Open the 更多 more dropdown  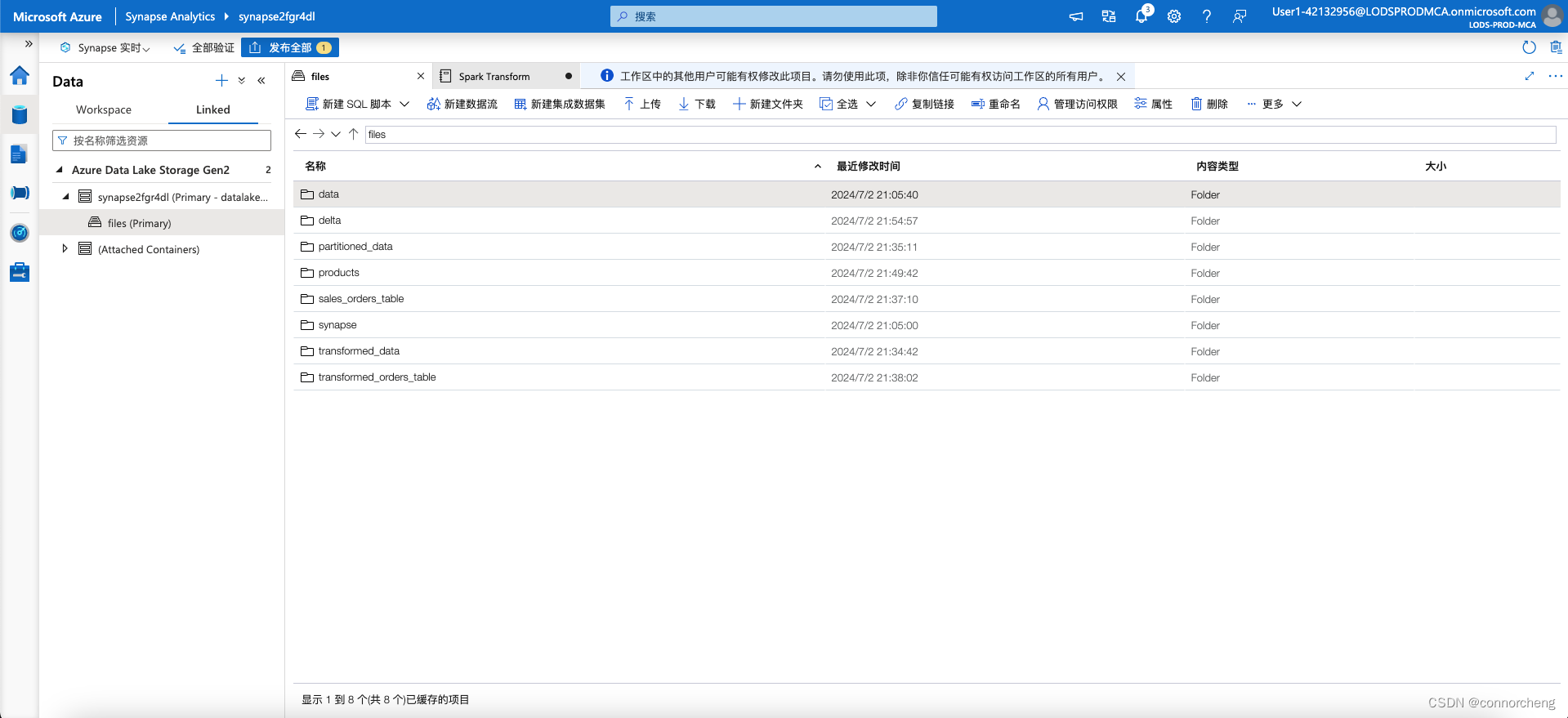(1274, 104)
